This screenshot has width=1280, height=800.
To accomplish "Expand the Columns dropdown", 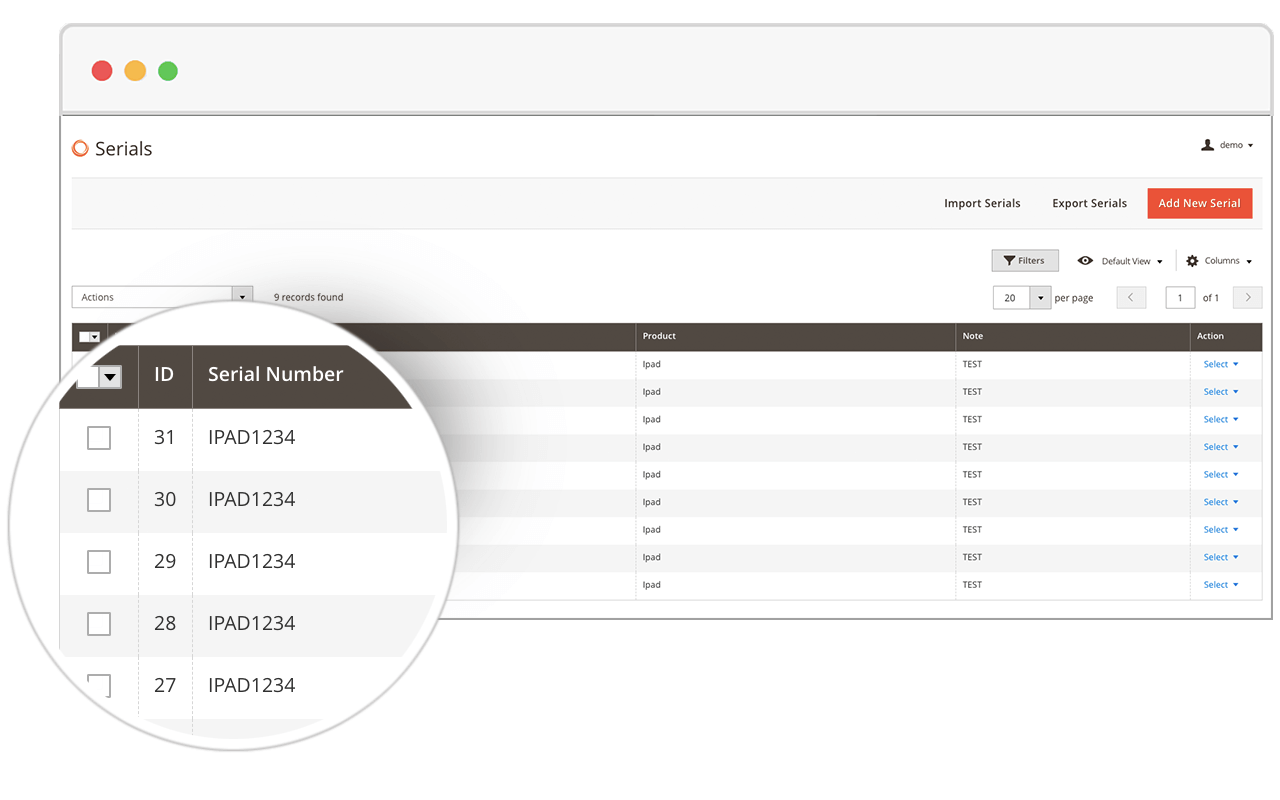I will [1228, 261].
